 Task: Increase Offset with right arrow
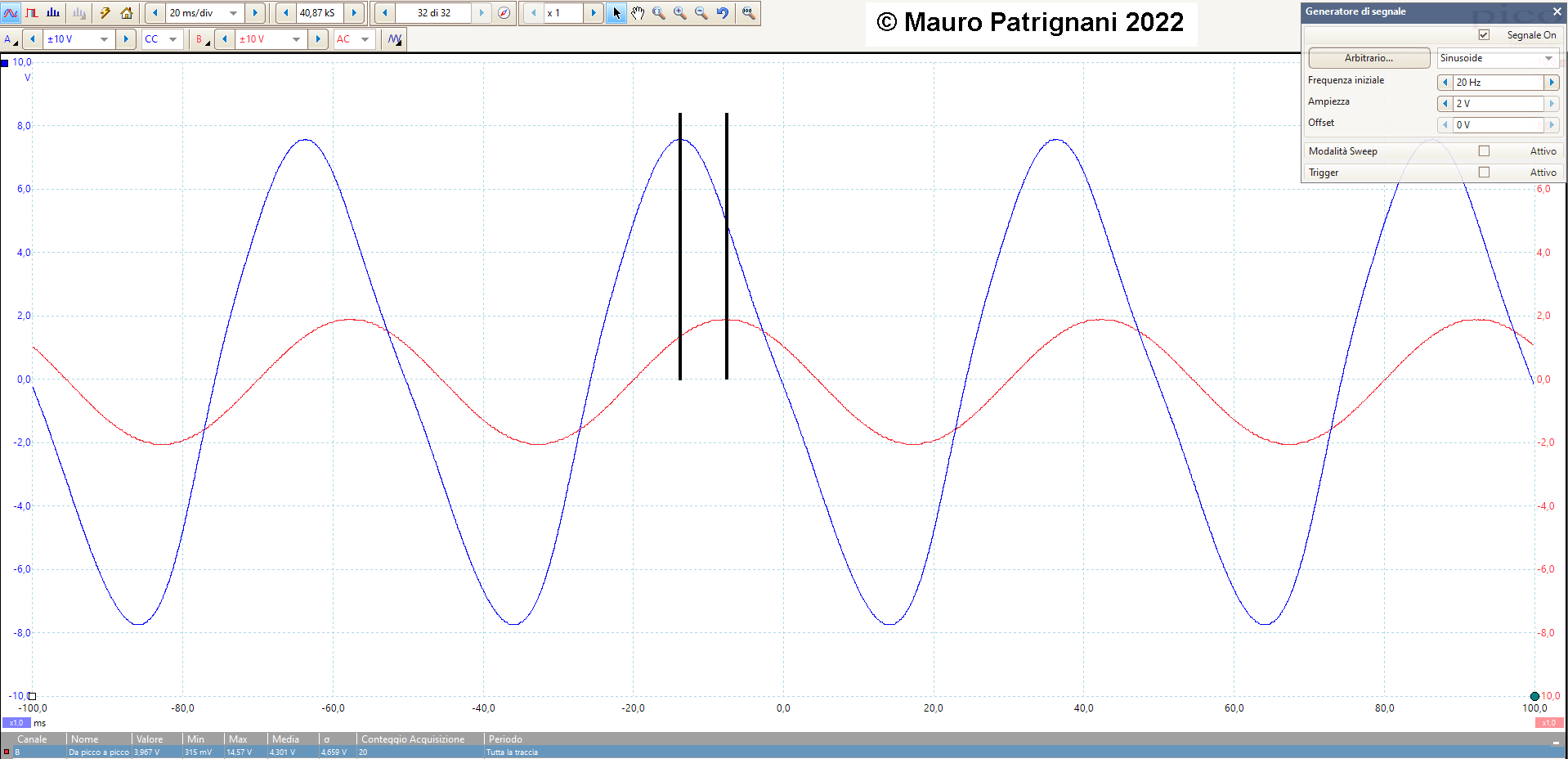tap(1552, 125)
